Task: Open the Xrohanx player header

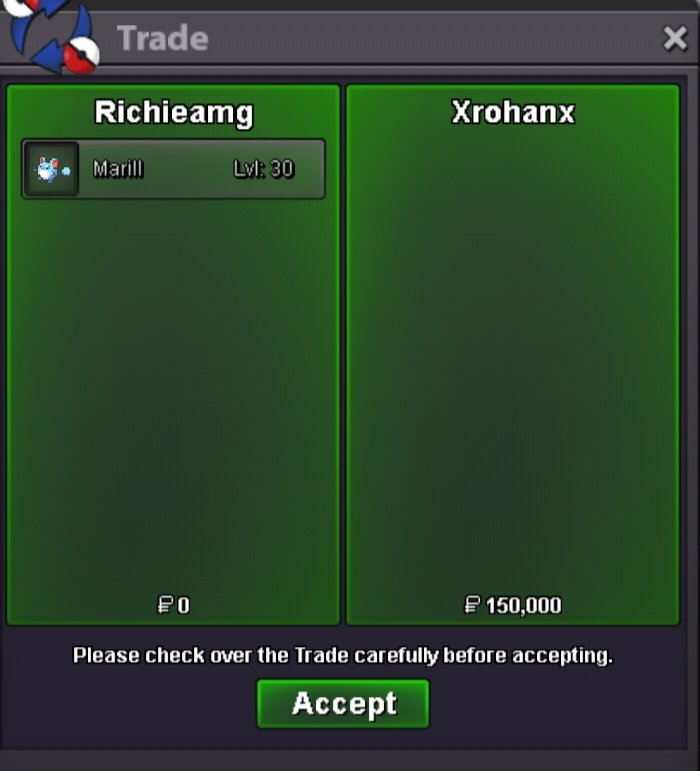Action: 513,113
